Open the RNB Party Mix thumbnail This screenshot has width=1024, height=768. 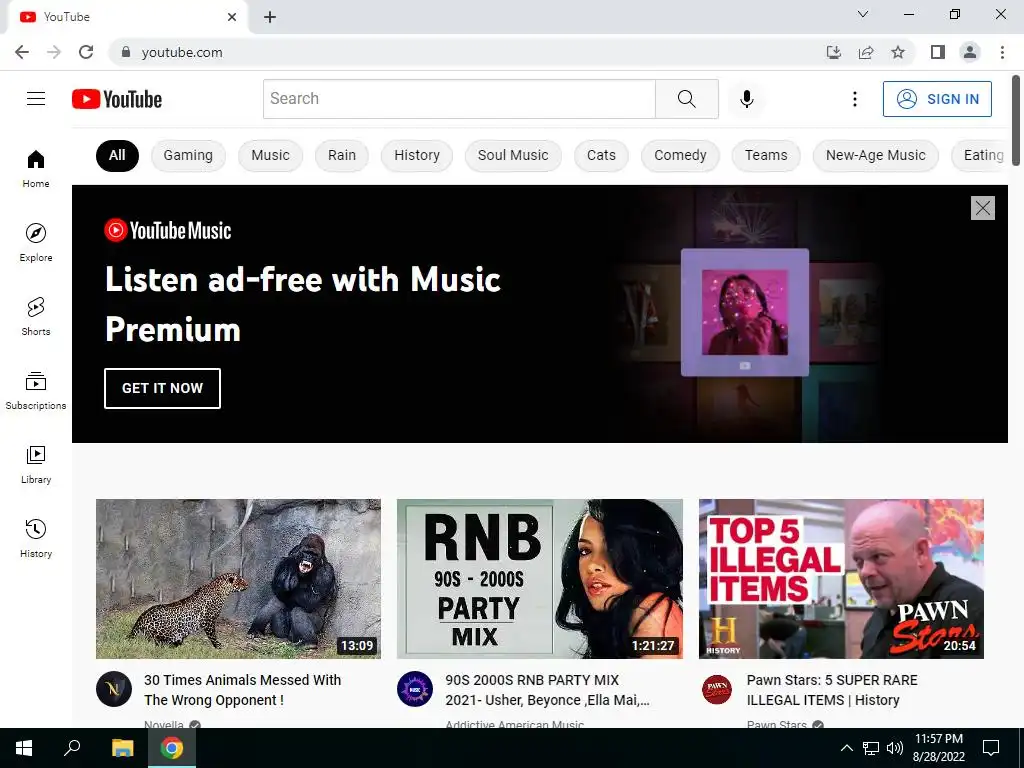(x=540, y=579)
